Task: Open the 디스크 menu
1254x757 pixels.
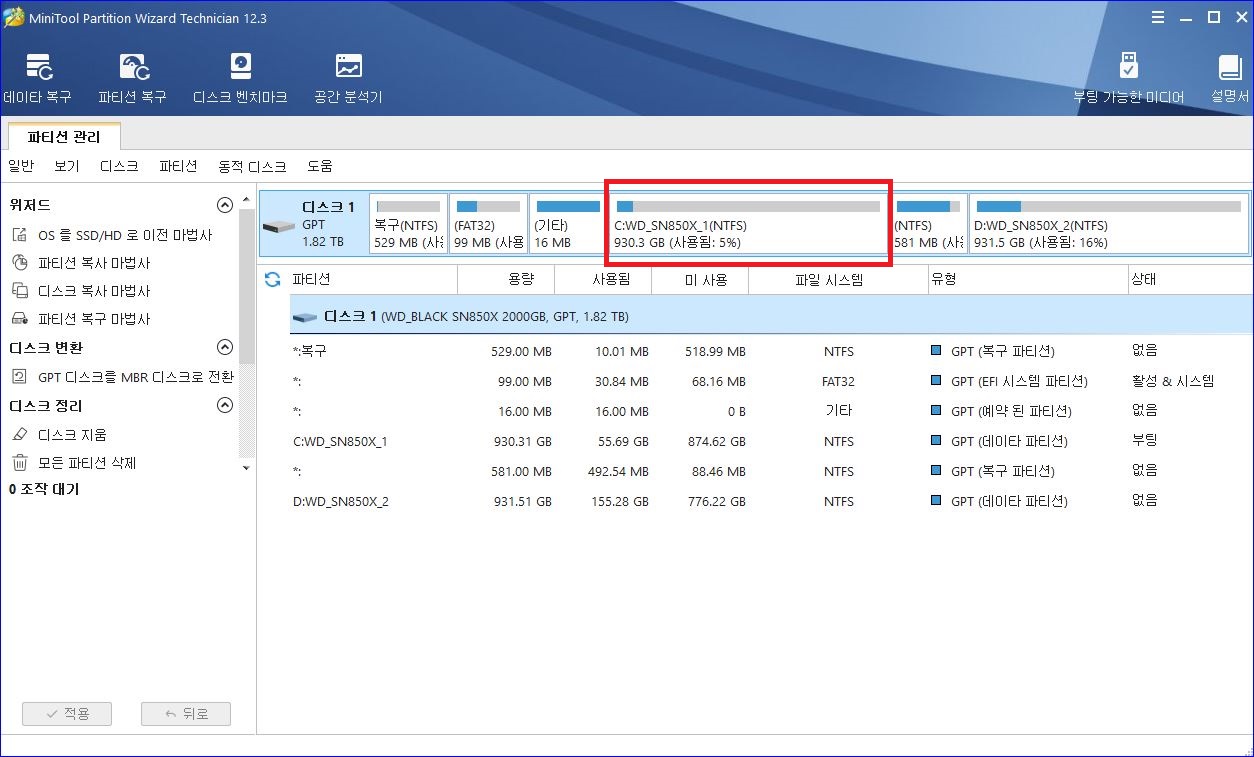Action: [x=120, y=166]
